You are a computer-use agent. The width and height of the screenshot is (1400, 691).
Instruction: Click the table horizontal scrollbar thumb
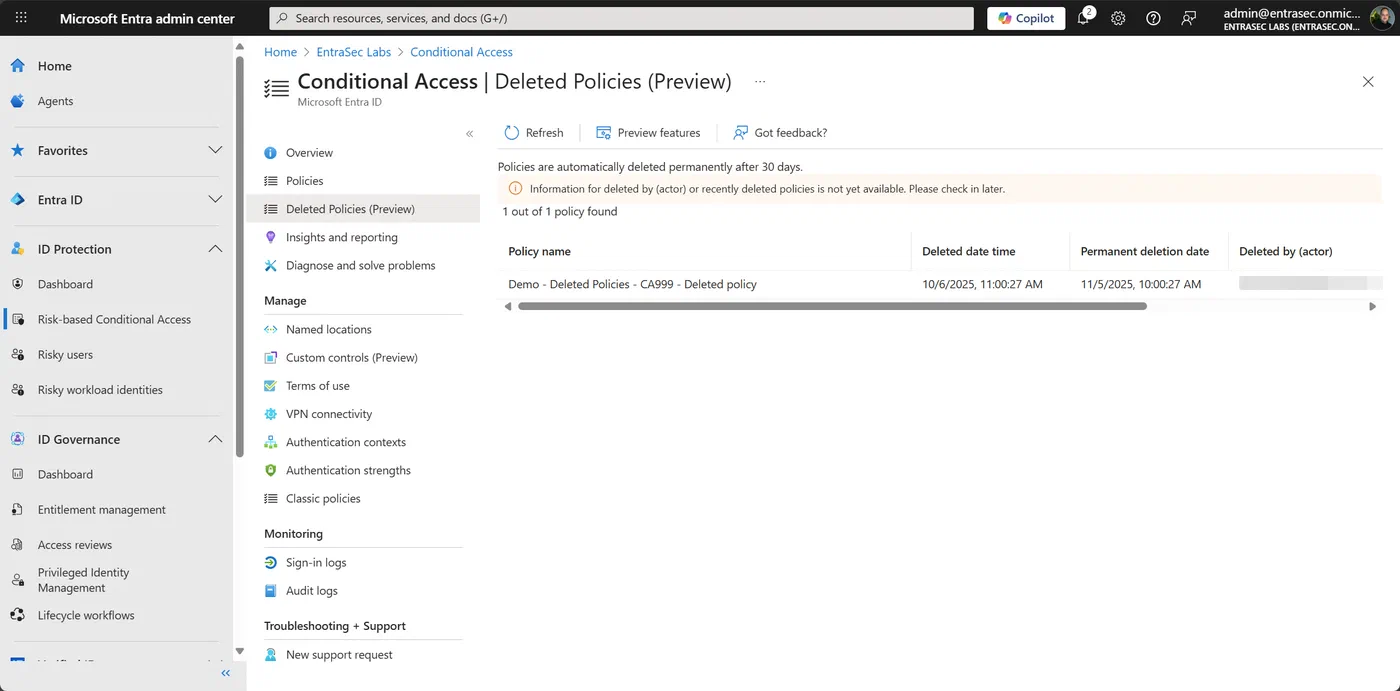pyautogui.click(x=832, y=306)
